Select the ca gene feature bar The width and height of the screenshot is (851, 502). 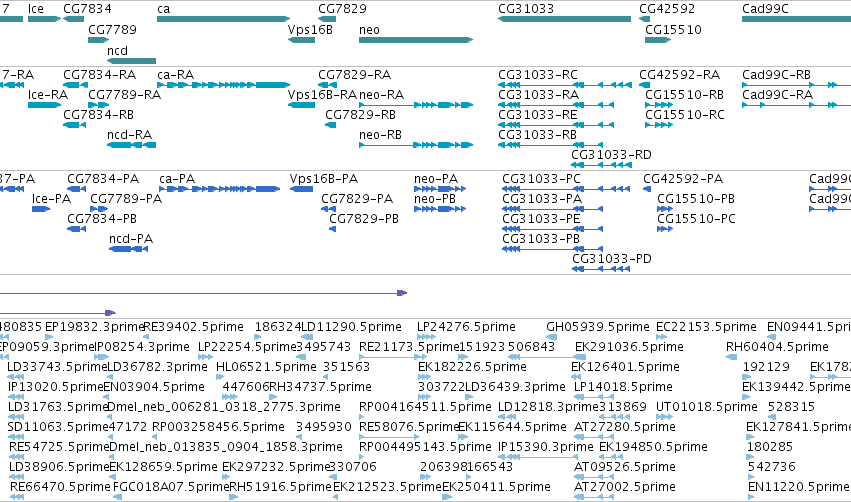[x=223, y=19]
